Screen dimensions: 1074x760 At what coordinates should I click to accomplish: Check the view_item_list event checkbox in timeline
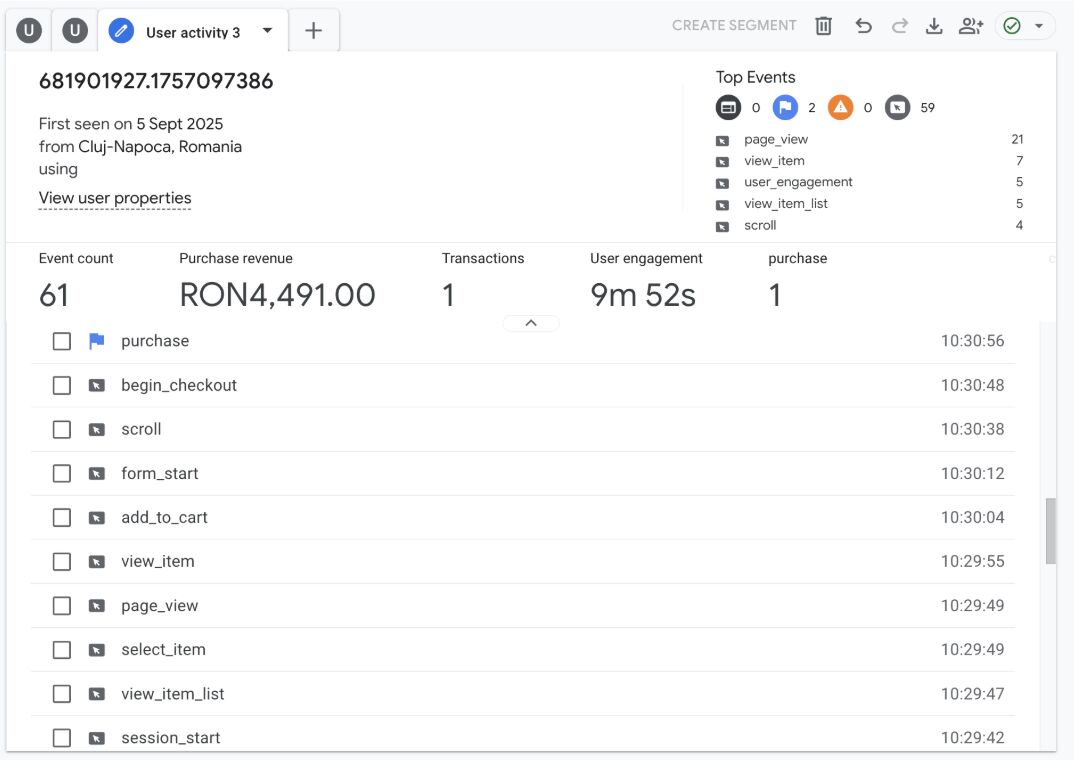pos(62,694)
